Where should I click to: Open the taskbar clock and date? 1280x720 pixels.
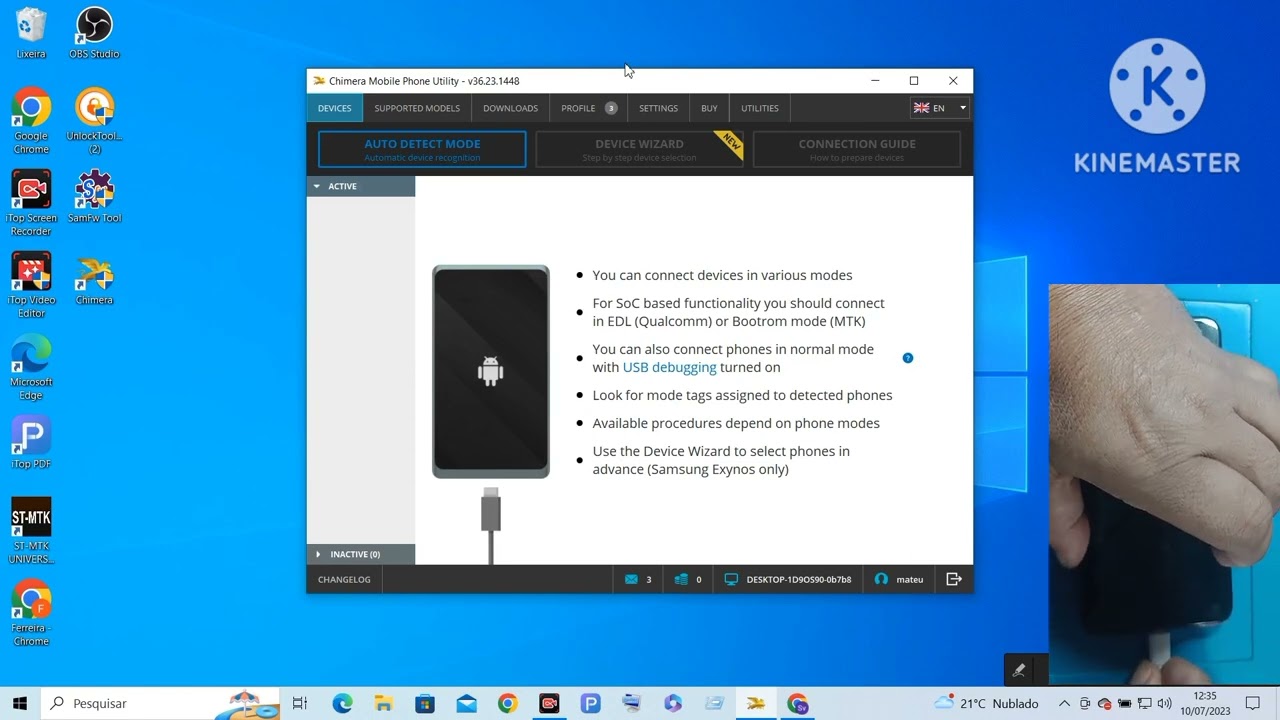coord(1205,703)
